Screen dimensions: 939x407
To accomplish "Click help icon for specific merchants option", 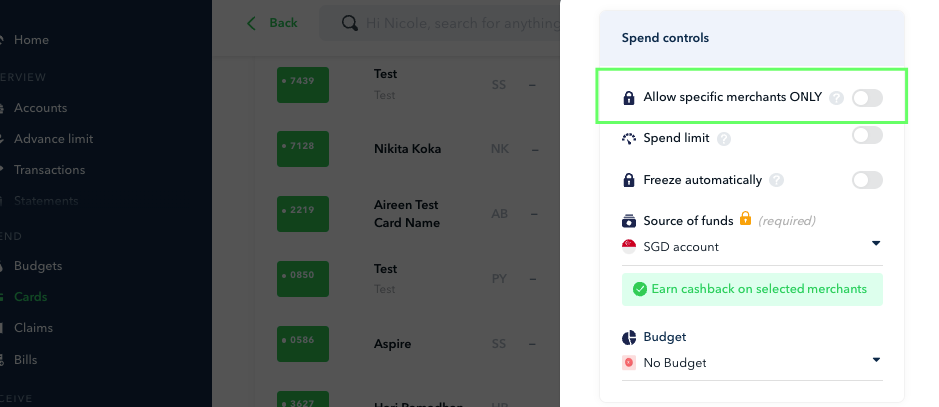I will [x=836, y=98].
